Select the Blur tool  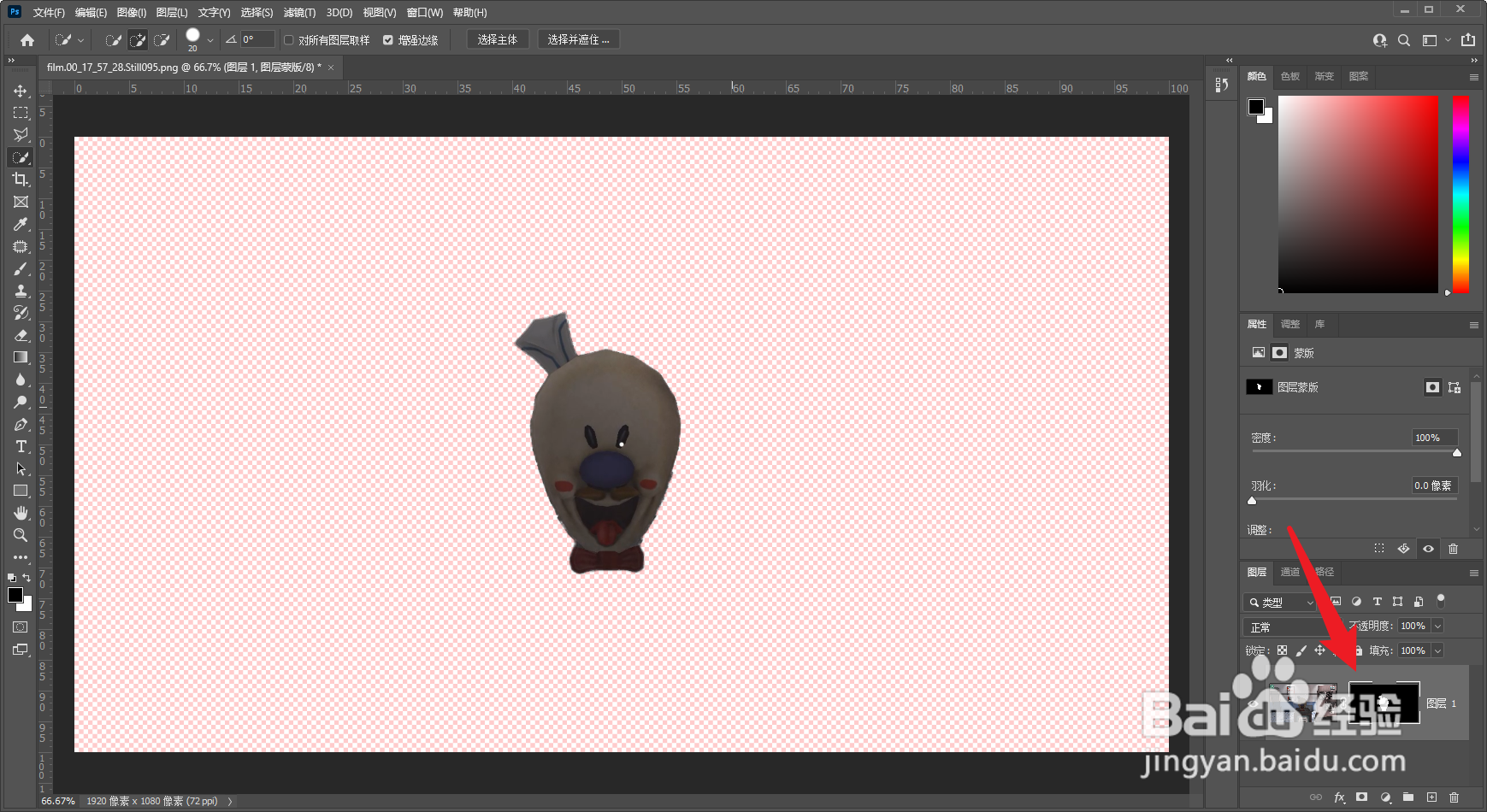[21, 380]
